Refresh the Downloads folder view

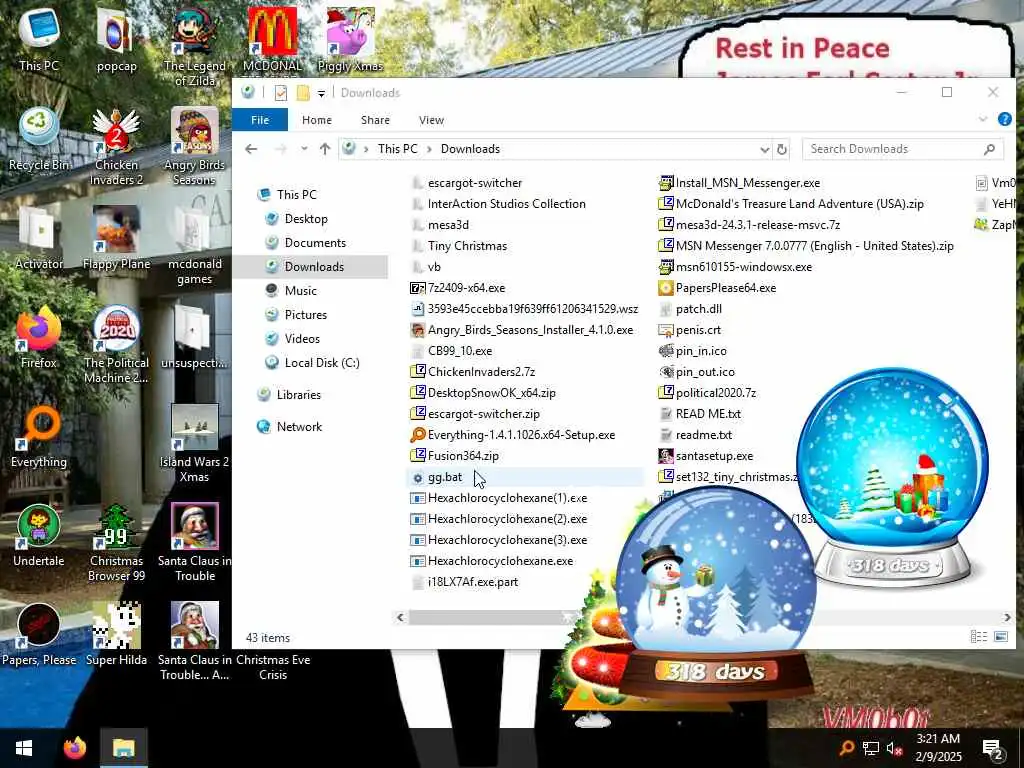[782, 150]
